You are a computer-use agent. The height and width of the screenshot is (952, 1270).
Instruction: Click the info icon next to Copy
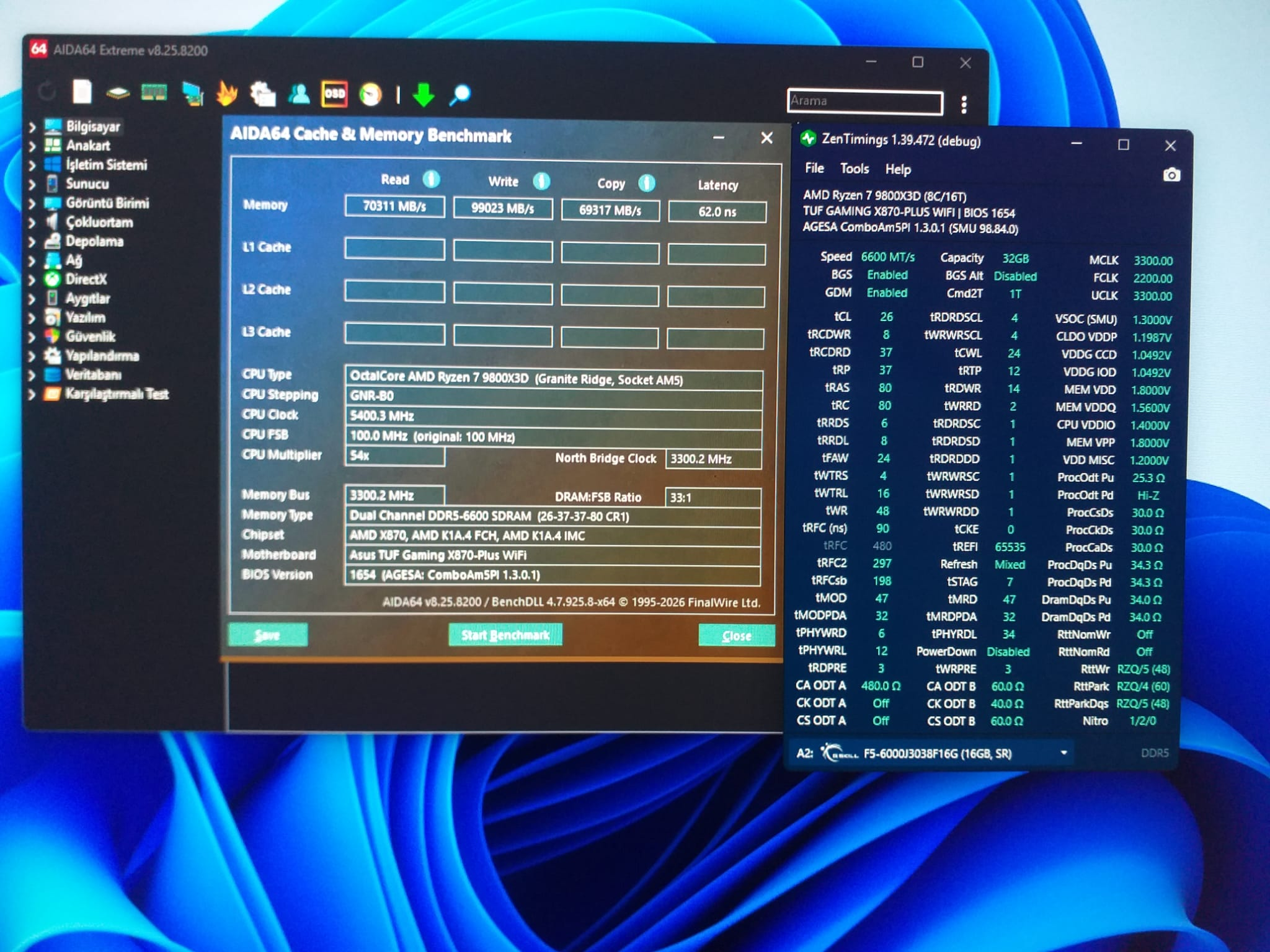point(646,183)
